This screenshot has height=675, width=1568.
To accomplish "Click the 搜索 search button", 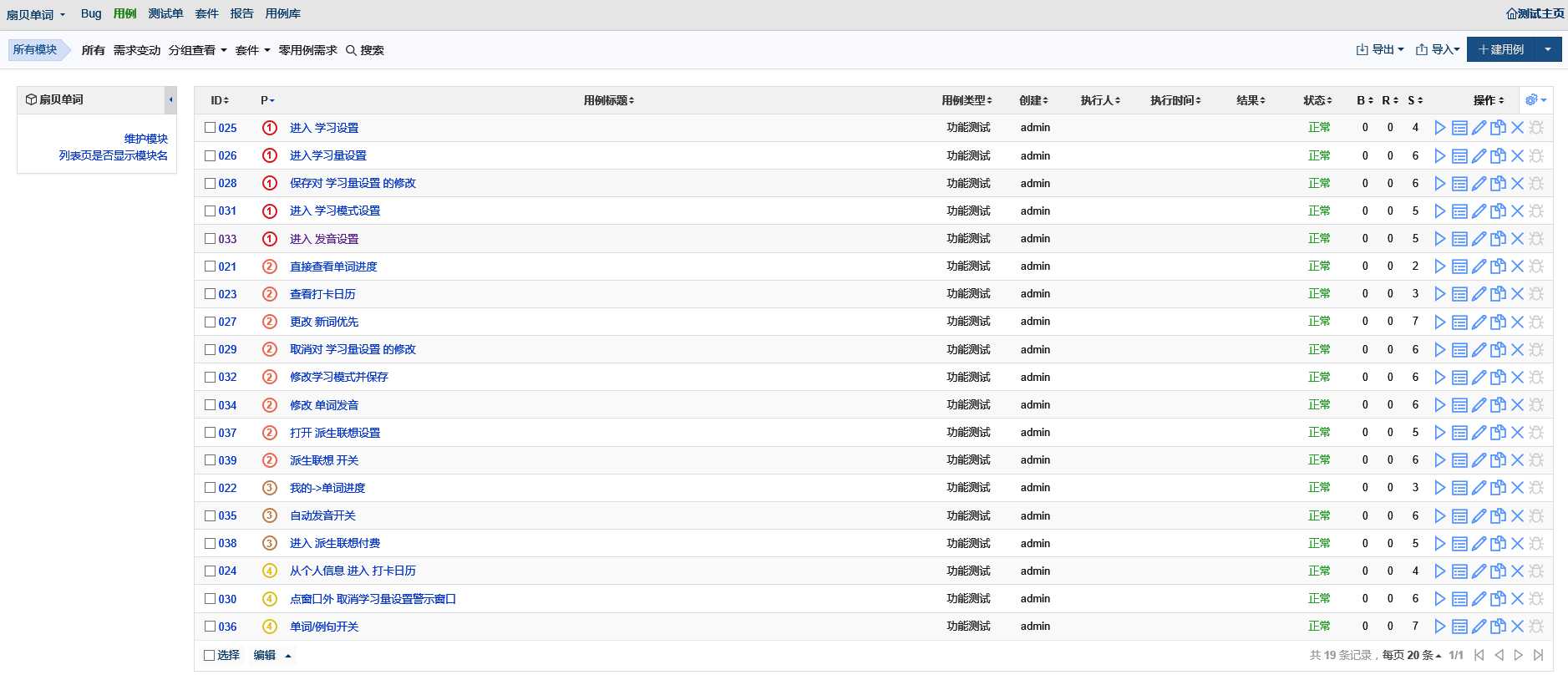I will [x=365, y=50].
